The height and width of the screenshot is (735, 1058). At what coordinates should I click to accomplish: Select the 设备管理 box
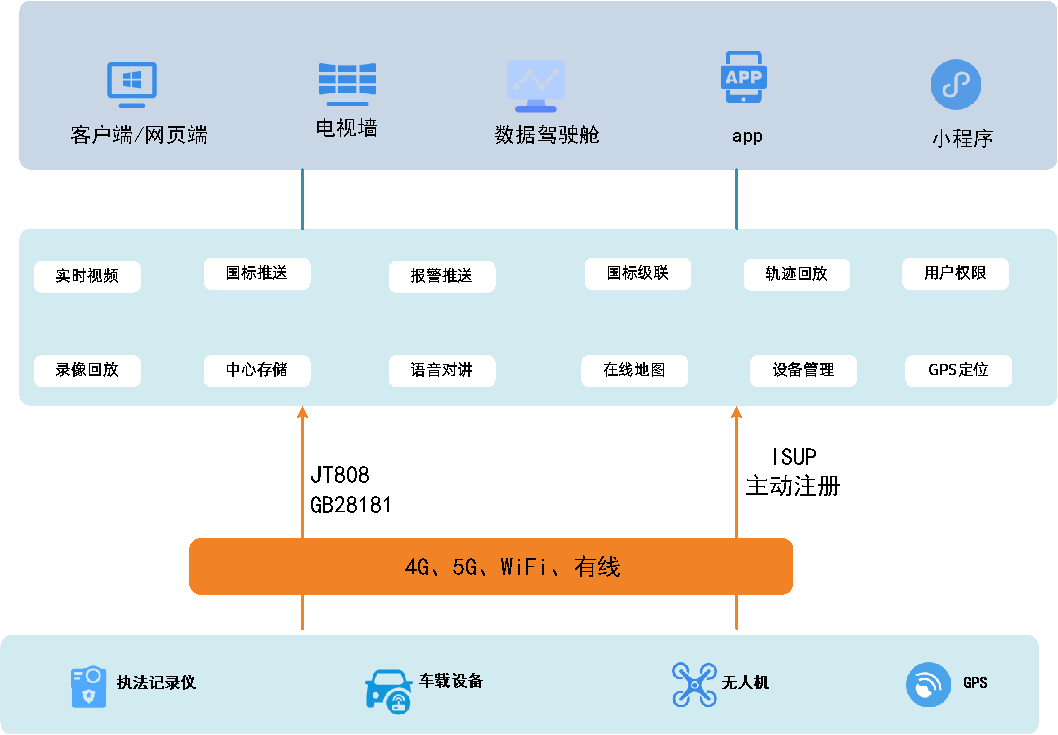(803, 371)
